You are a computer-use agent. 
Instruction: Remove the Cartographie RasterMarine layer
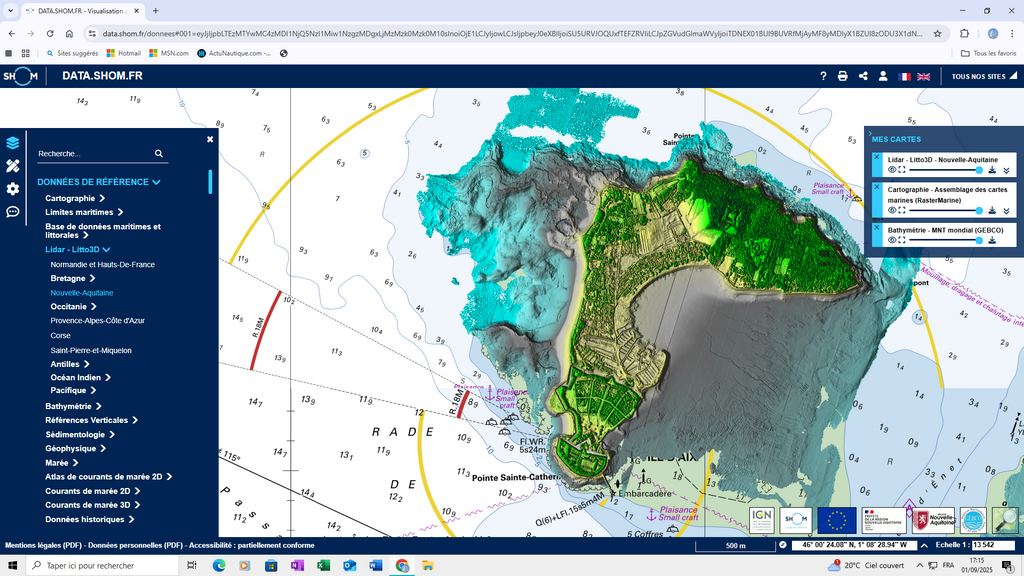coord(876,187)
